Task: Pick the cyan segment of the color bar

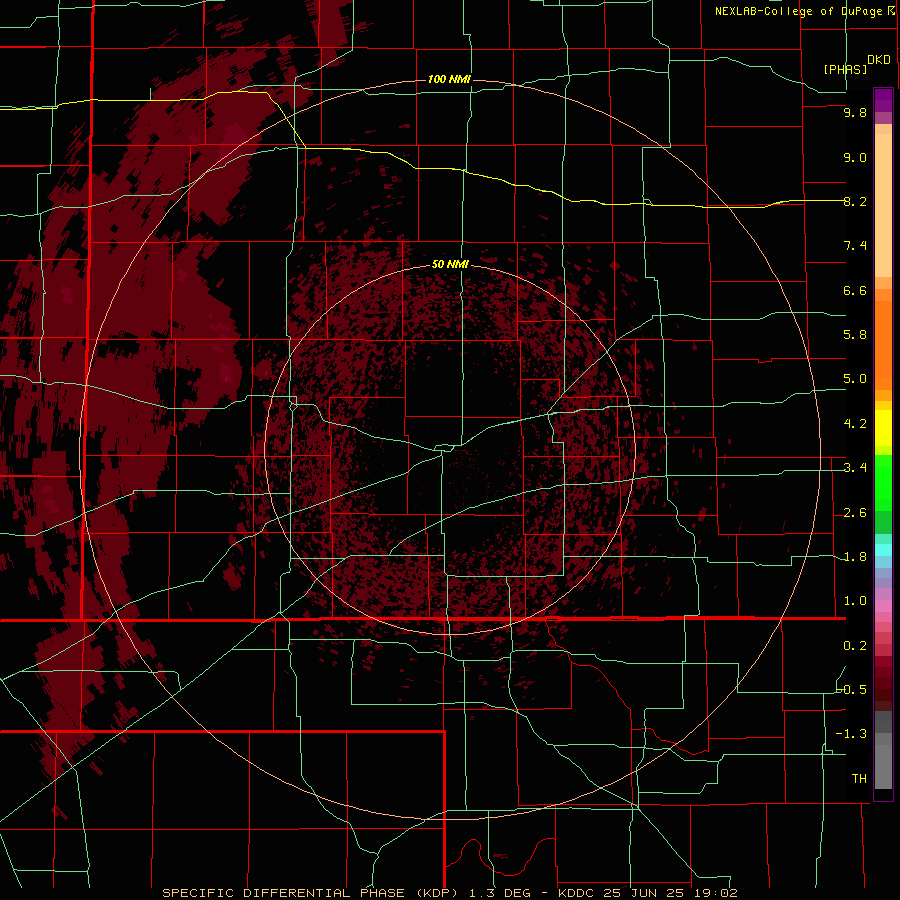Action: tap(883, 550)
